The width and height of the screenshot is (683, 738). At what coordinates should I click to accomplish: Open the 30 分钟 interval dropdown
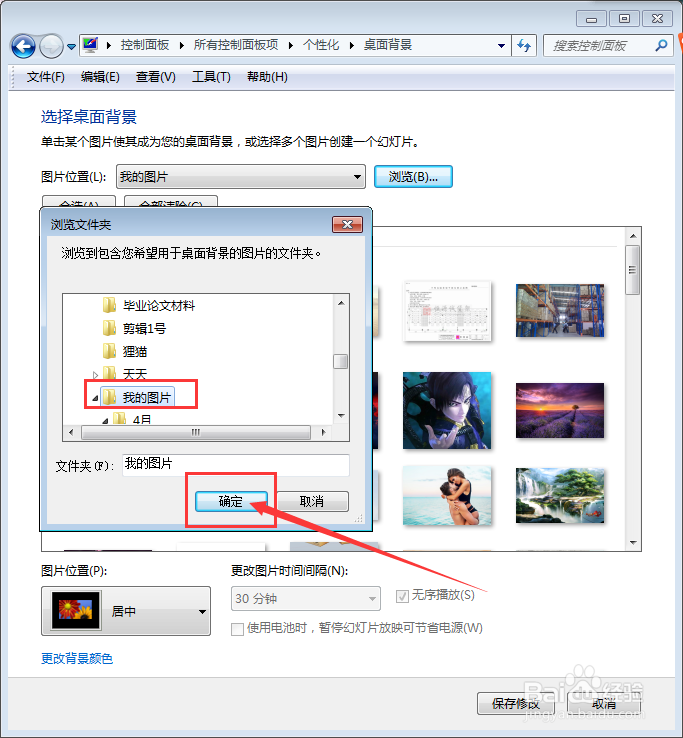(305, 599)
